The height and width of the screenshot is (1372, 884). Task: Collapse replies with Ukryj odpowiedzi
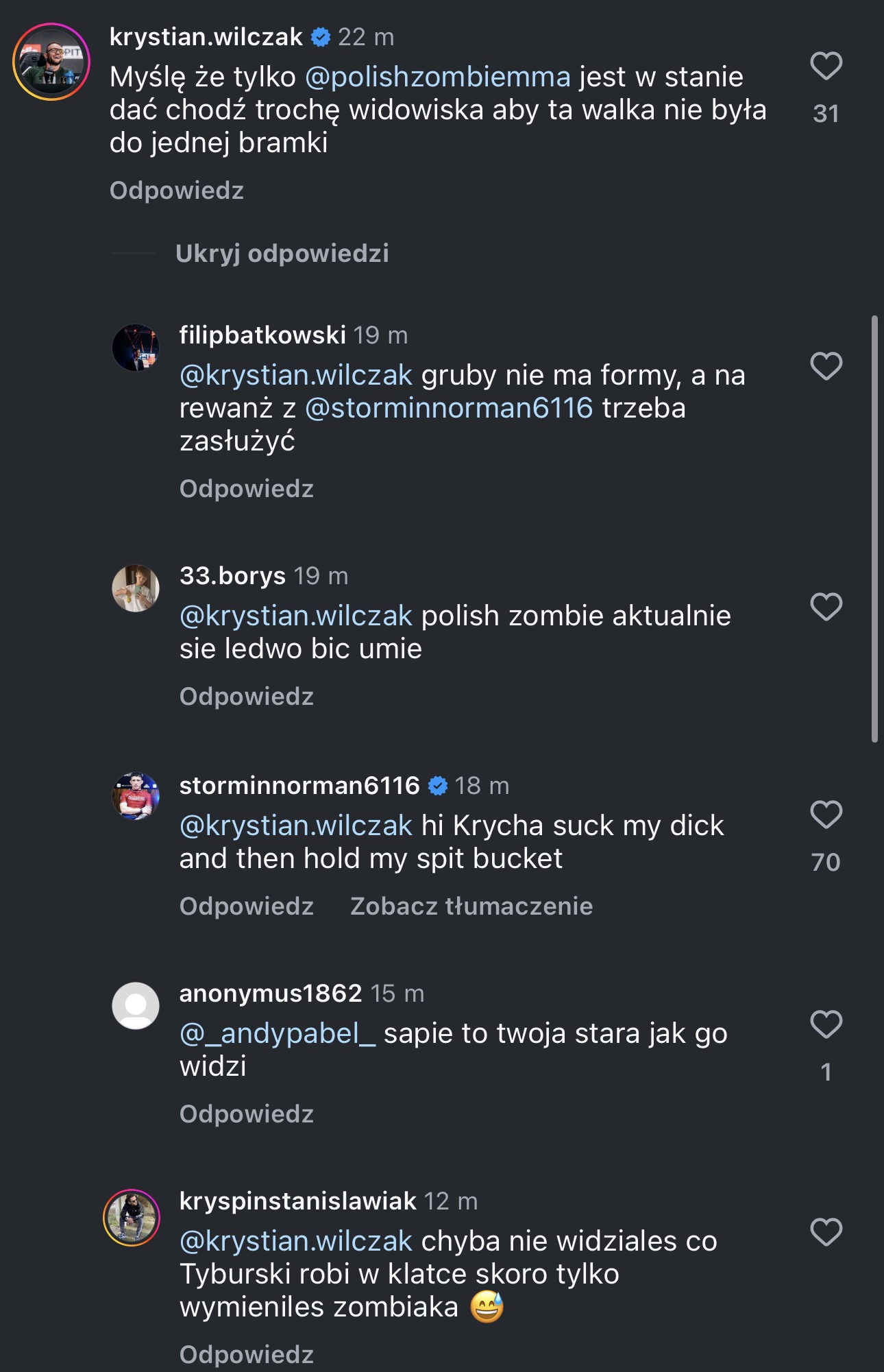(282, 254)
